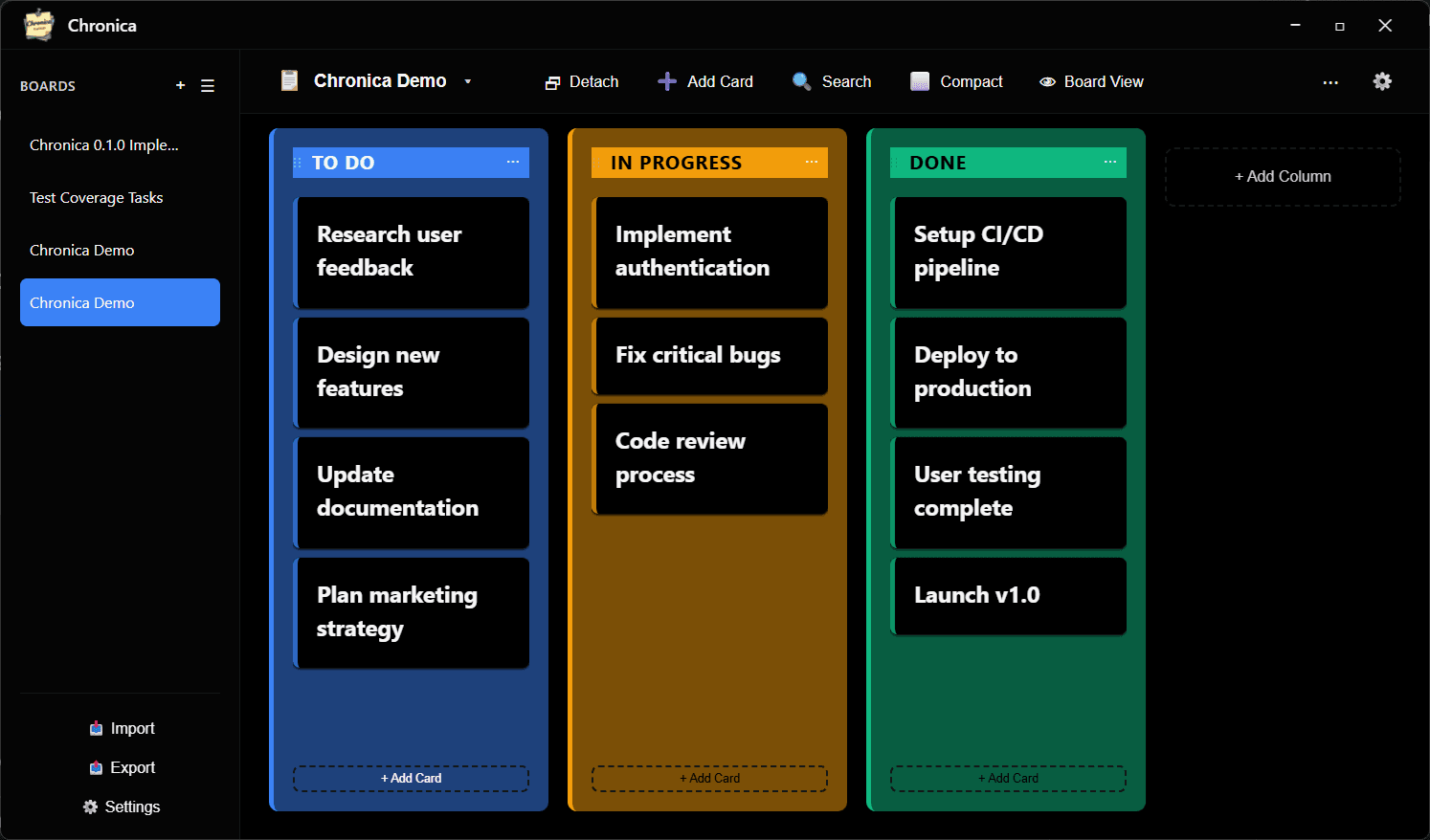Screen dimensions: 1430x840
Task: Toggle the Board View eye option
Action: pos(1047,82)
